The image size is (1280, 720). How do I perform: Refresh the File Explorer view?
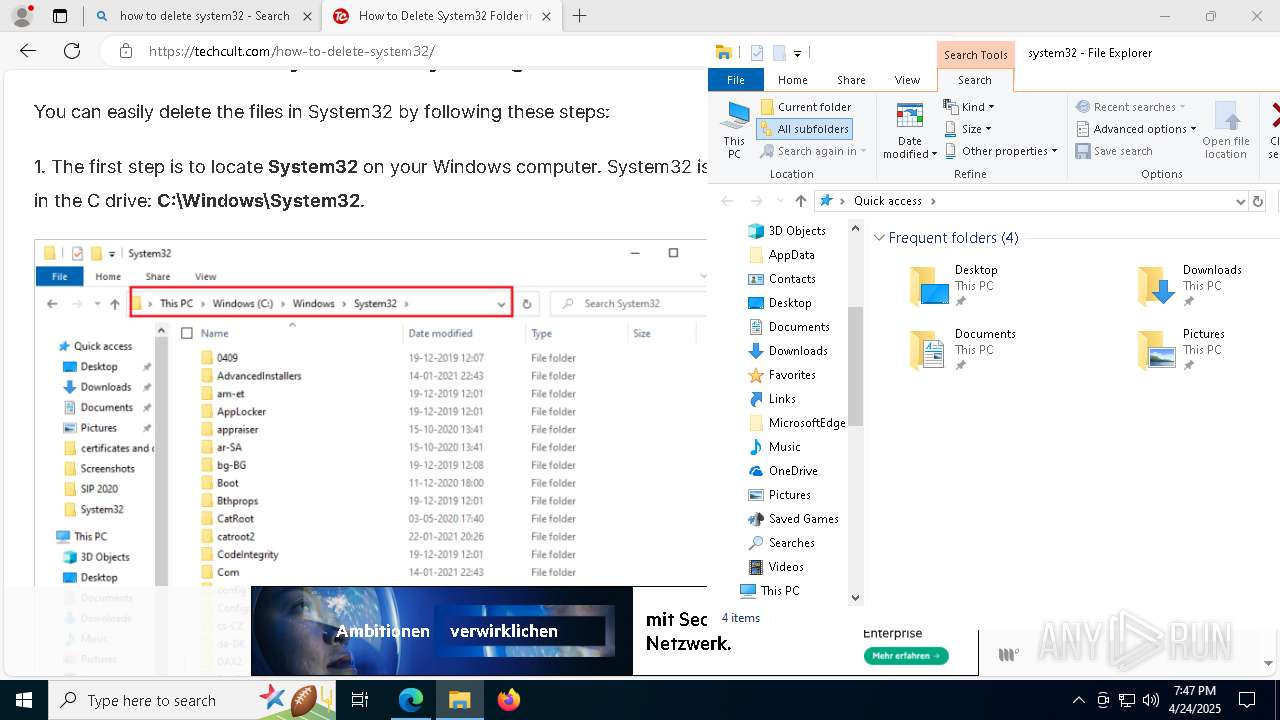(x=1259, y=201)
